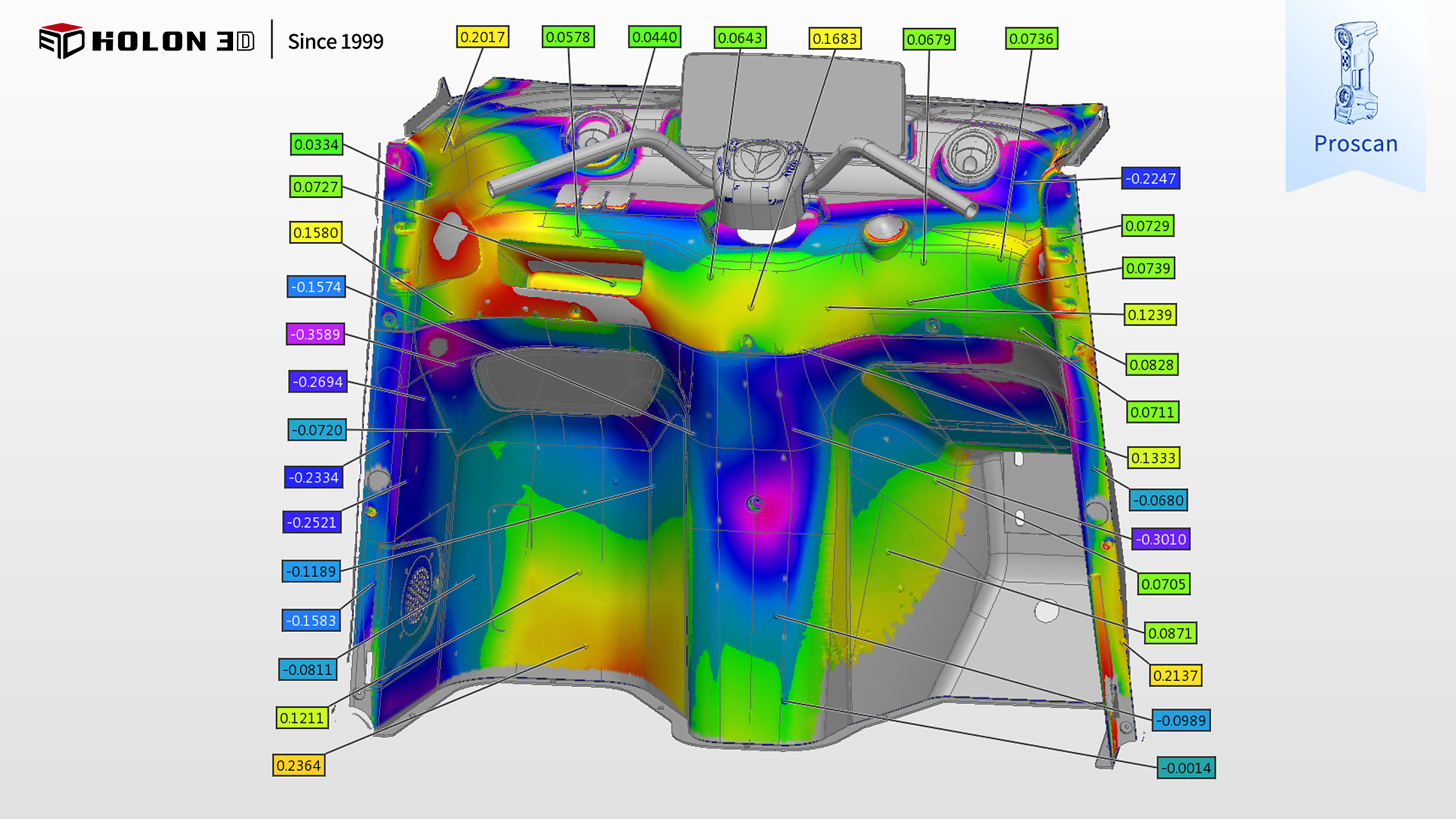Select the -0.1574 blue deviation label
1456x819 pixels.
pyautogui.click(x=316, y=287)
